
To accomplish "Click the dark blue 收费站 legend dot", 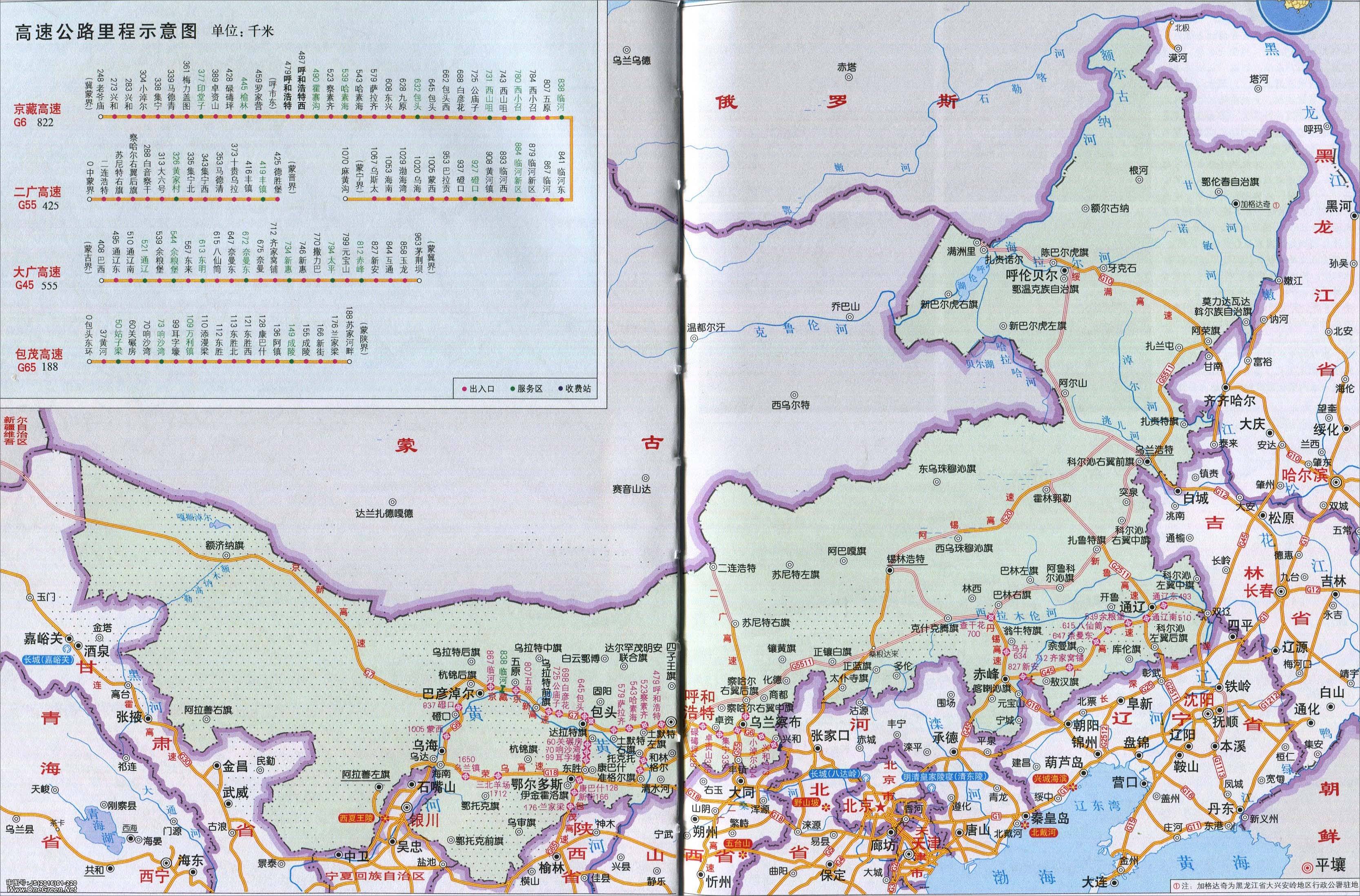I will 560,388.
